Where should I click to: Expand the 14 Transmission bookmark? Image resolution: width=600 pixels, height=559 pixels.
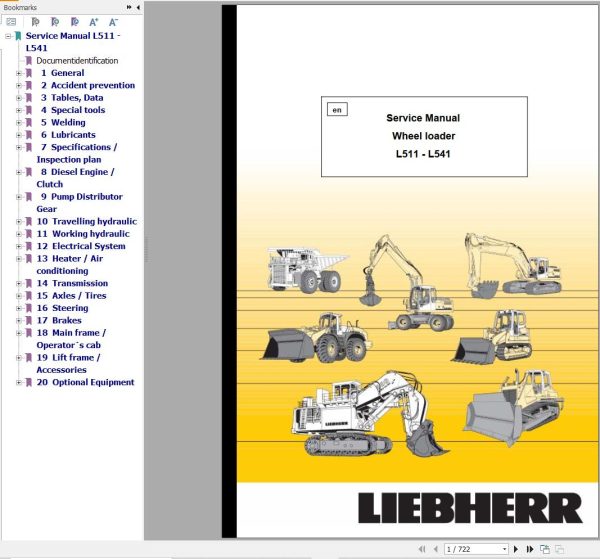click(18, 284)
